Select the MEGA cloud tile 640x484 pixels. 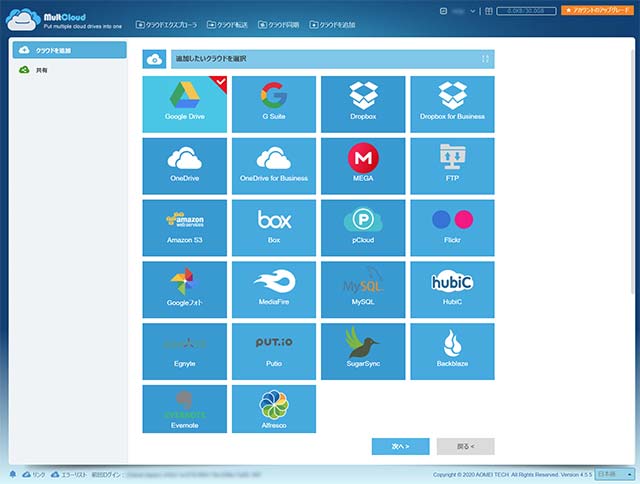363,166
